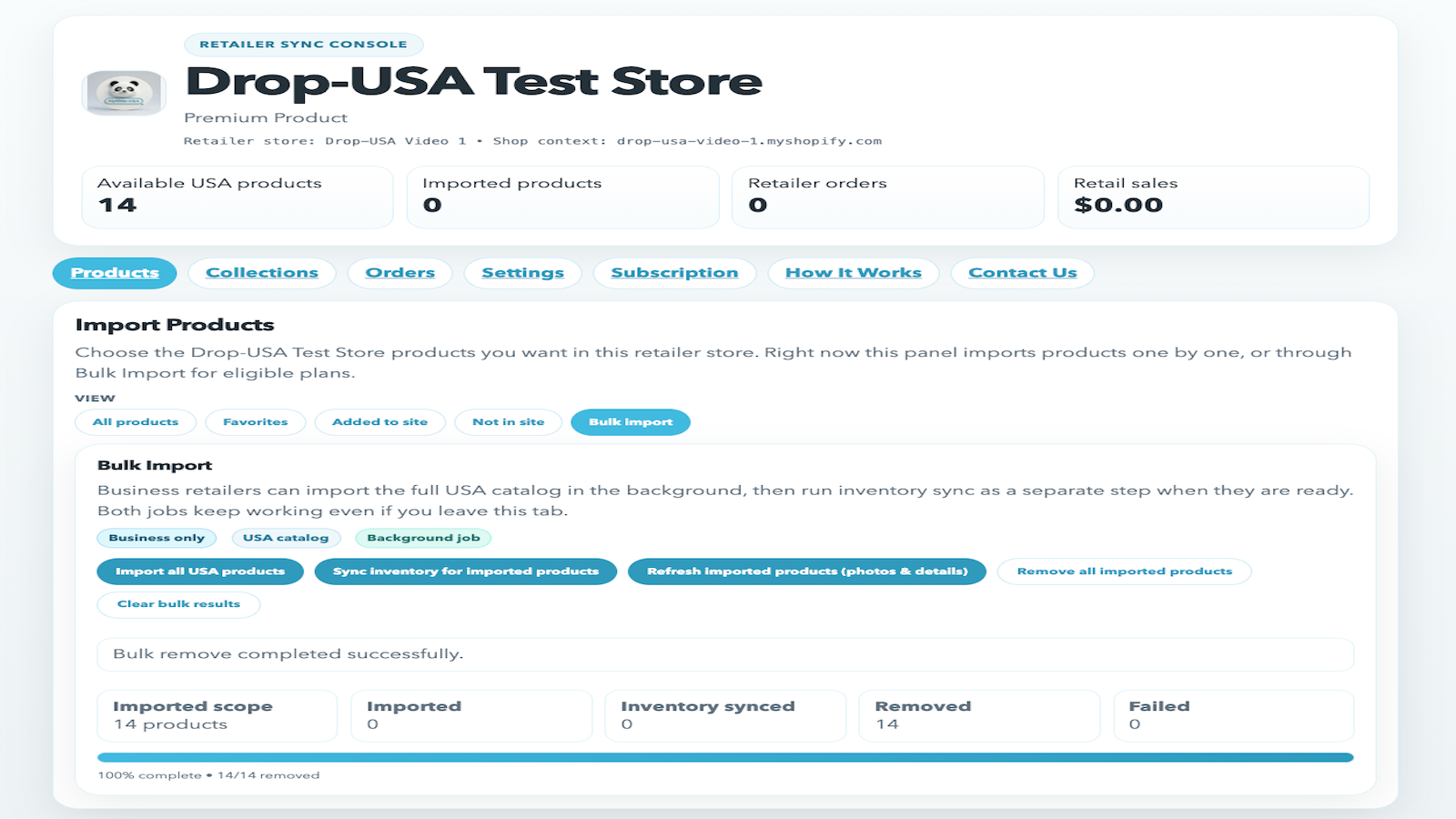The width and height of the screenshot is (1456, 819).
Task: Open the Products tab
Action: 115,273
